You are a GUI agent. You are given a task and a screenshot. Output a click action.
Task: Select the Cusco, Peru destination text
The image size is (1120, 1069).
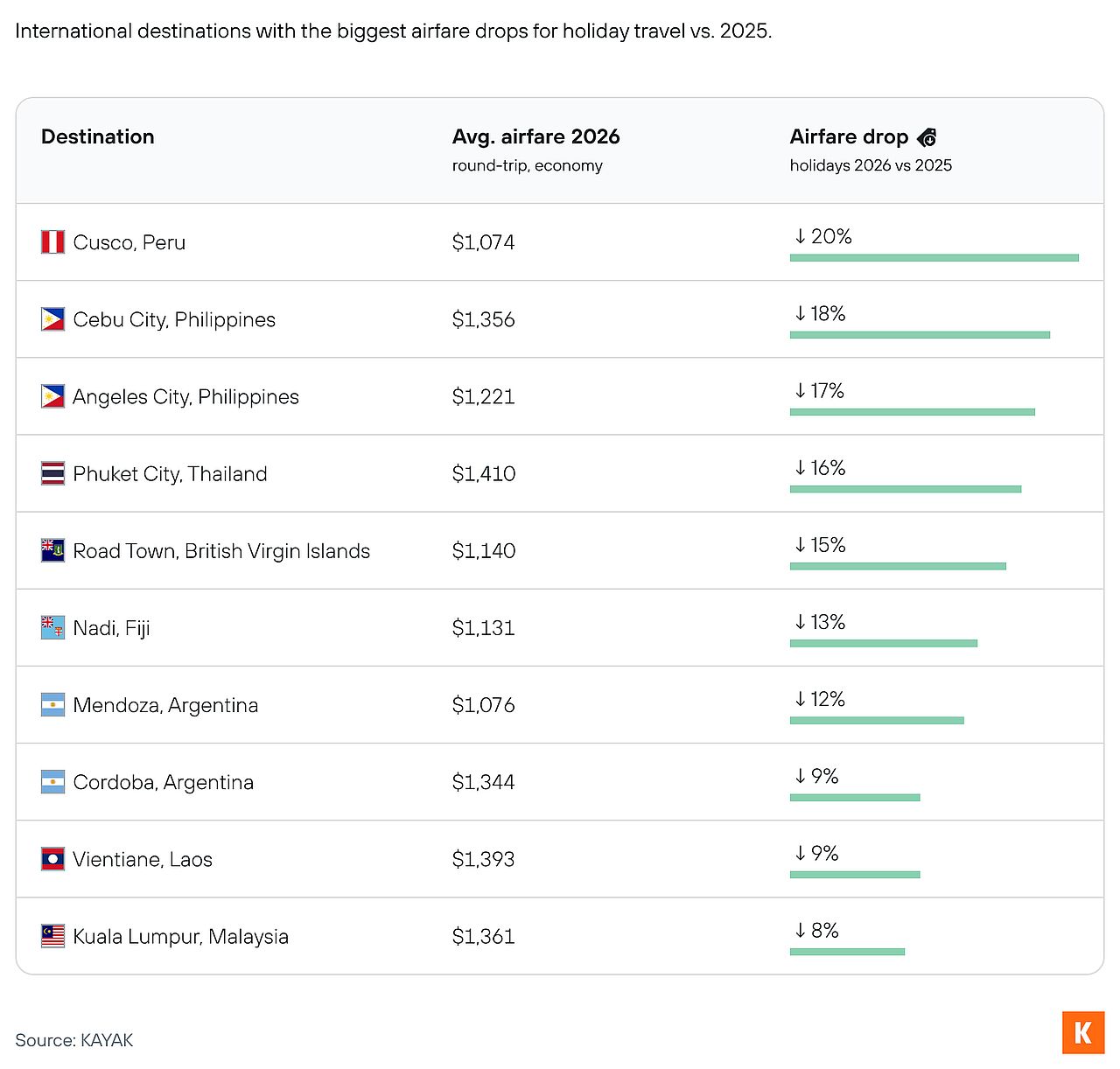(129, 242)
